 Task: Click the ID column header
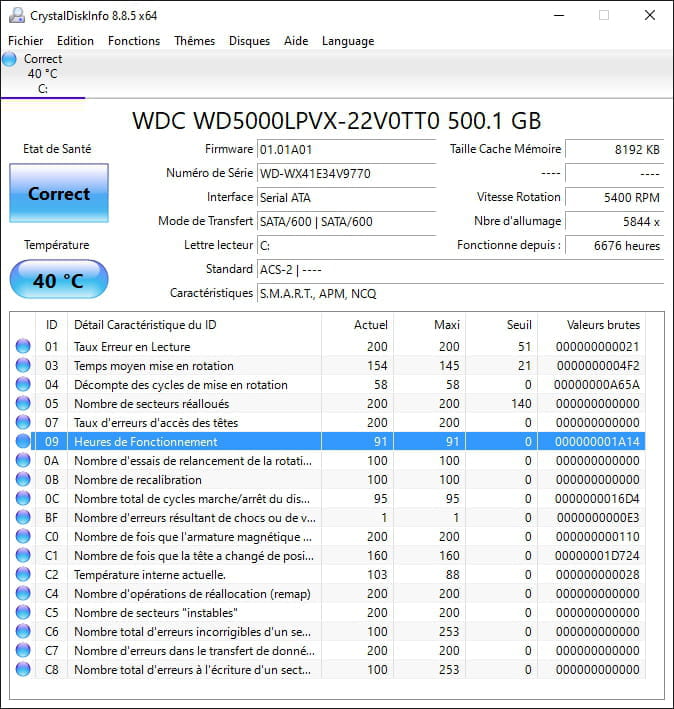pyautogui.click(x=52, y=325)
